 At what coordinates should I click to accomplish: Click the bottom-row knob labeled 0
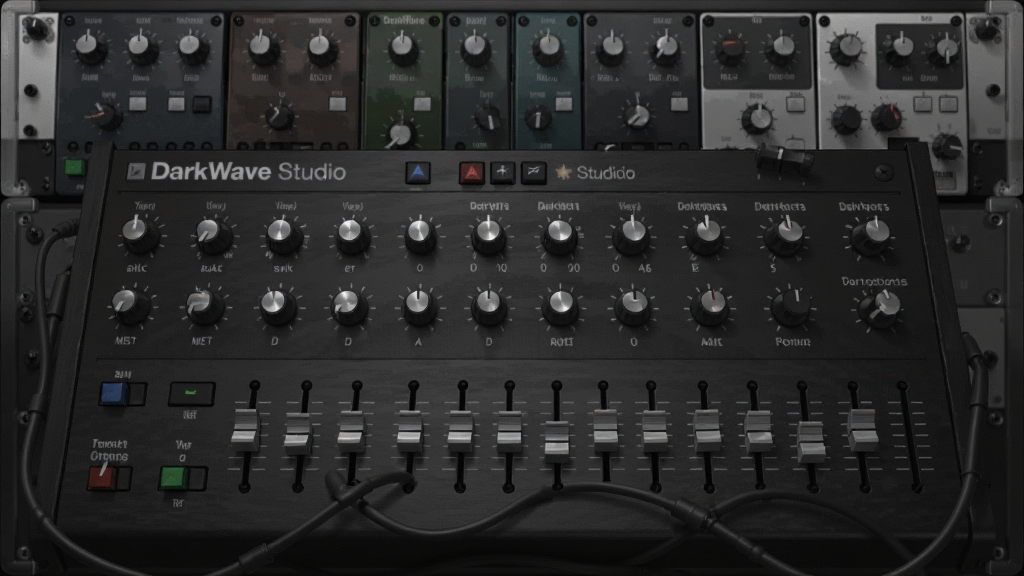[633, 308]
